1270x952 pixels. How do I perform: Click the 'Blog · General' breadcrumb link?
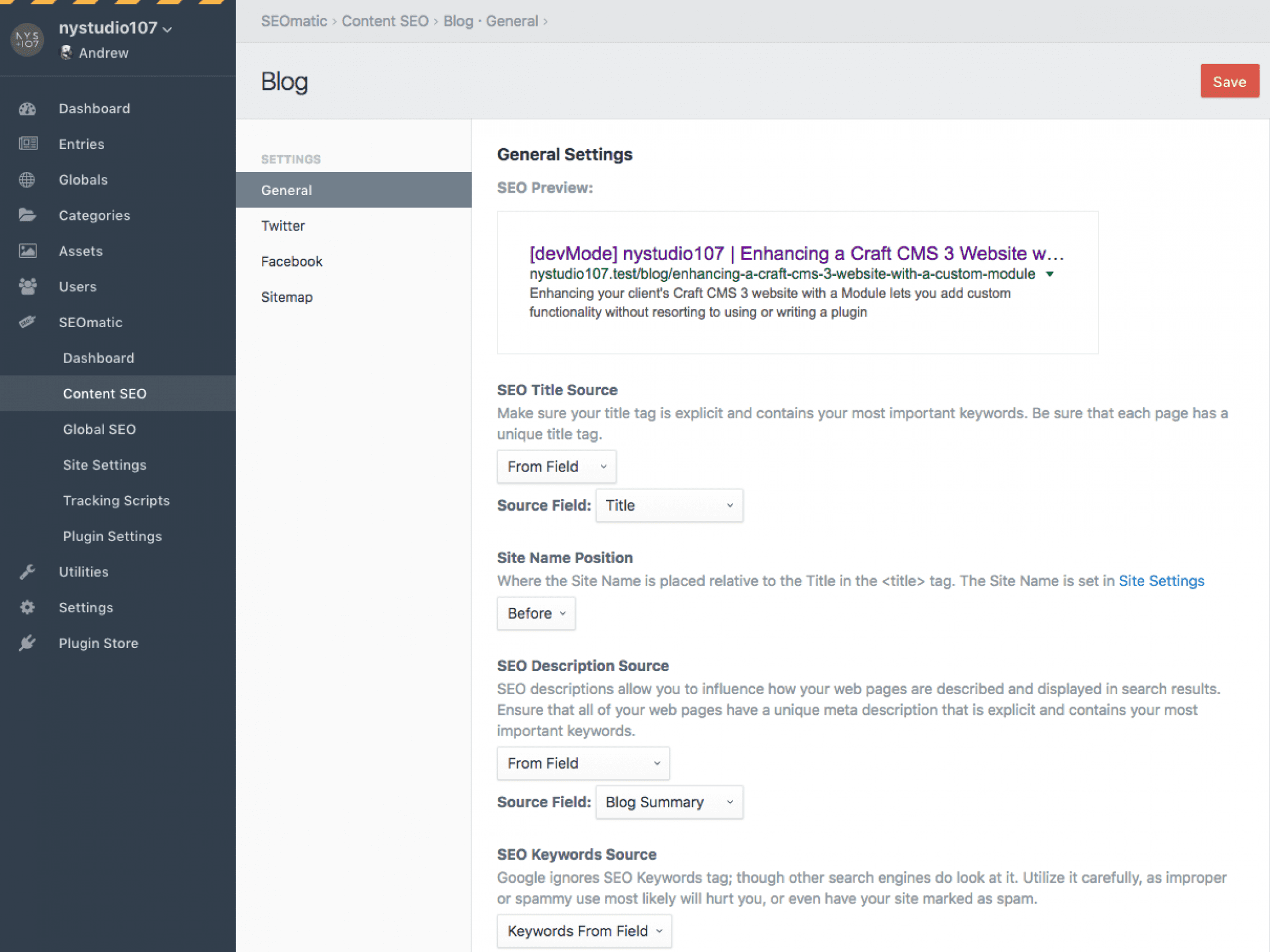[x=491, y=21]
